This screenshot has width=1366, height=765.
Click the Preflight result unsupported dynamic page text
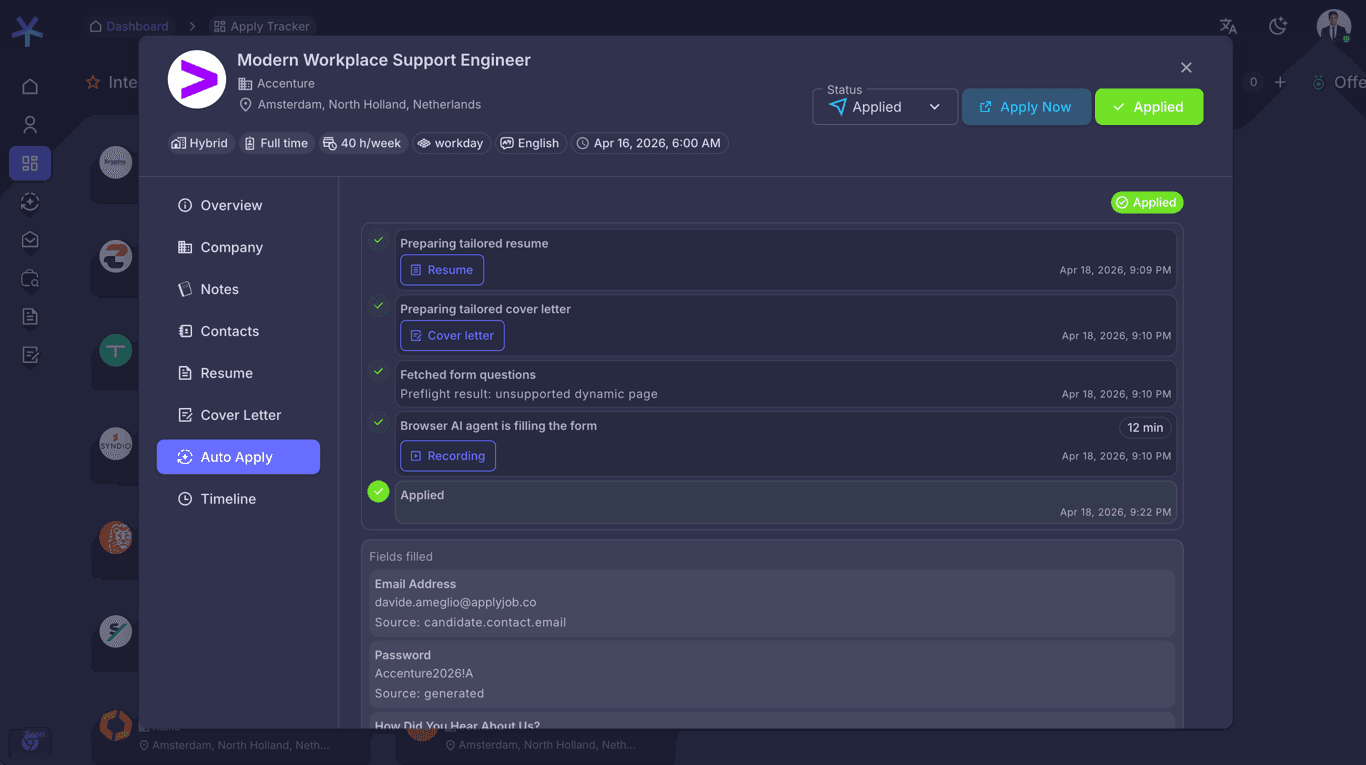coord(529,394)
